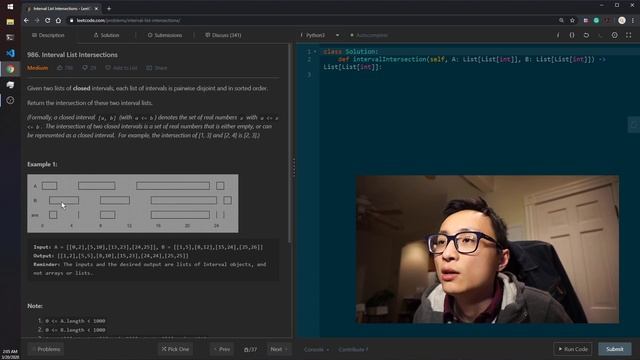Expand the Console panel
The width and height of the screenshot is (640, 360).
(x=316, y=349)
